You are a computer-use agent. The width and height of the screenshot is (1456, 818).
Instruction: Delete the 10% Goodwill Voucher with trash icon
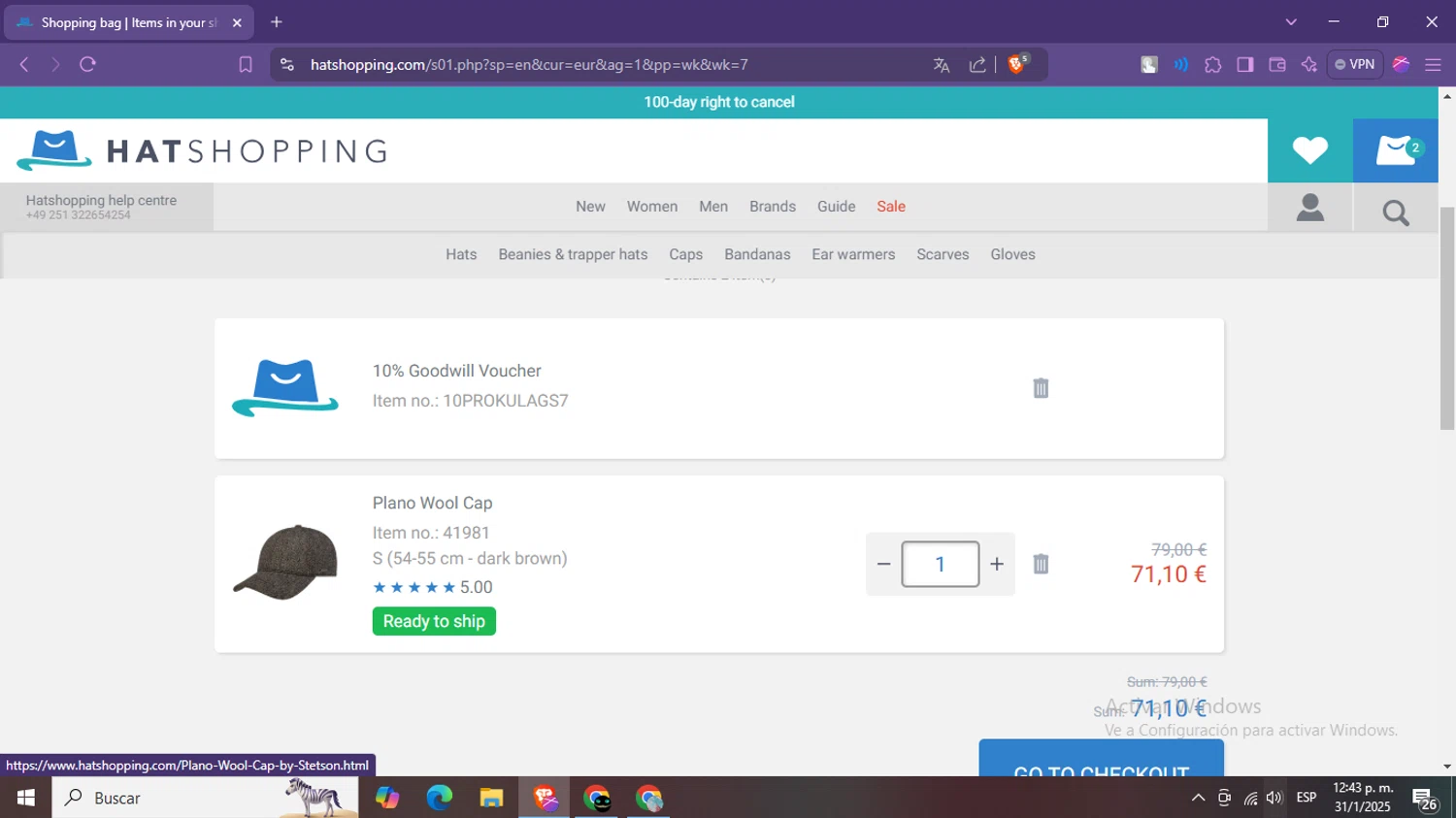[x=1041, y=388]
